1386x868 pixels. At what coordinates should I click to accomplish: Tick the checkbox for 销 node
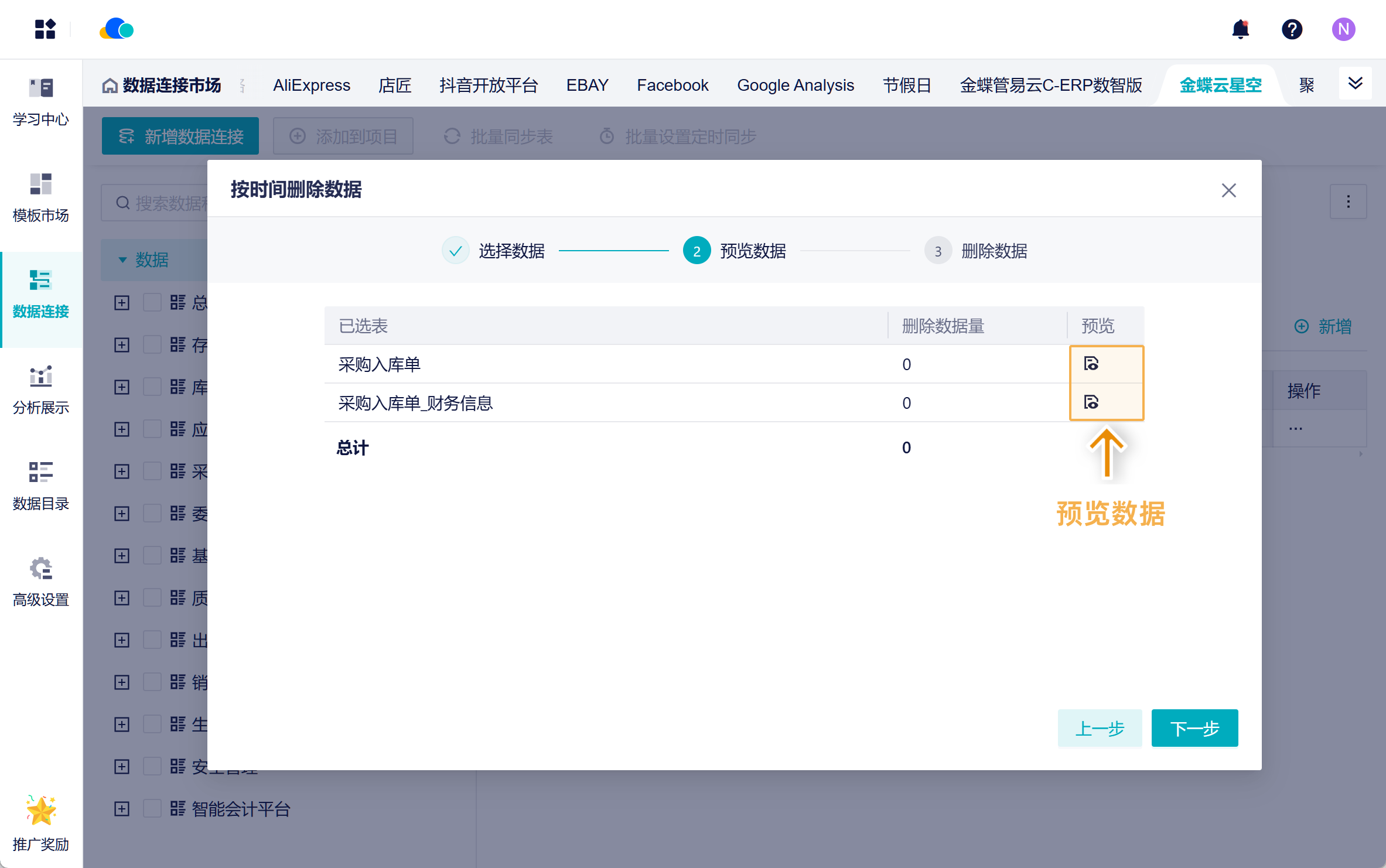[x=152, y=682]
